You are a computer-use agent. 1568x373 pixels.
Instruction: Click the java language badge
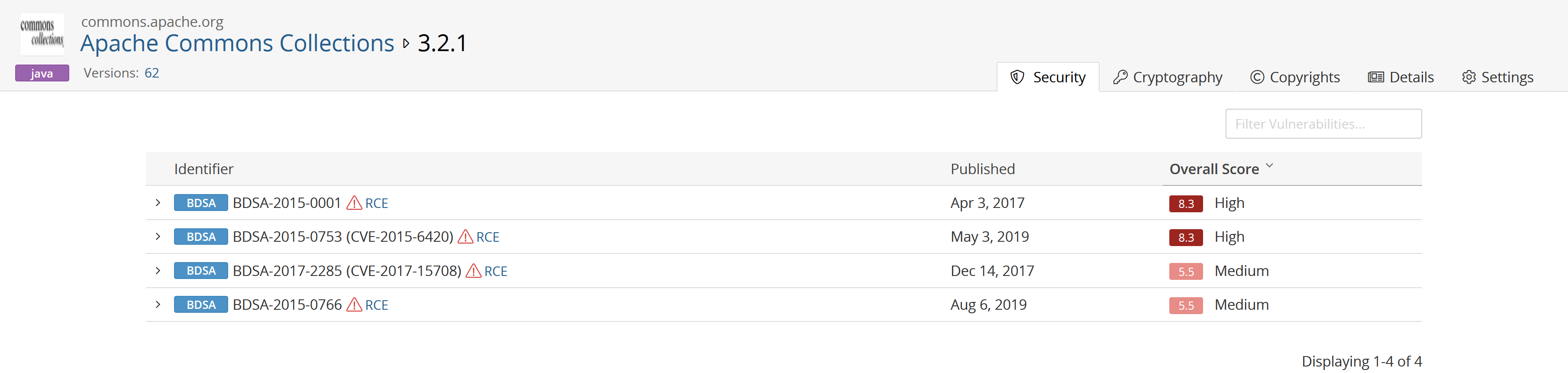[42, 72]
